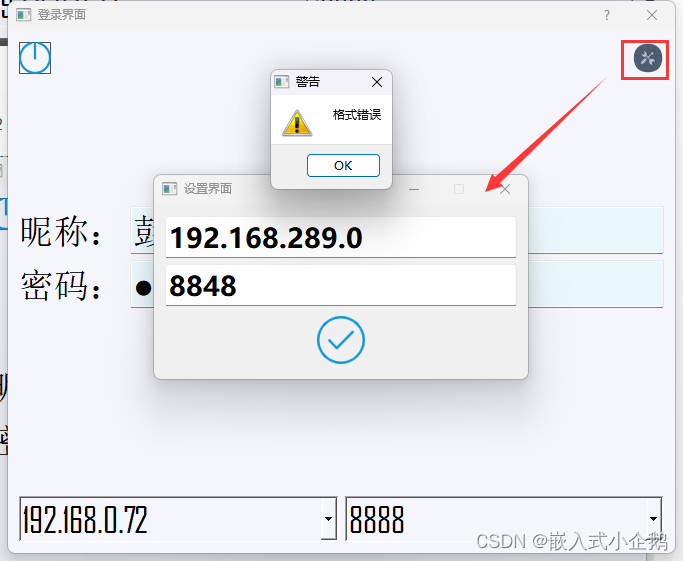Click the blue power icon button

pos(35,57)
